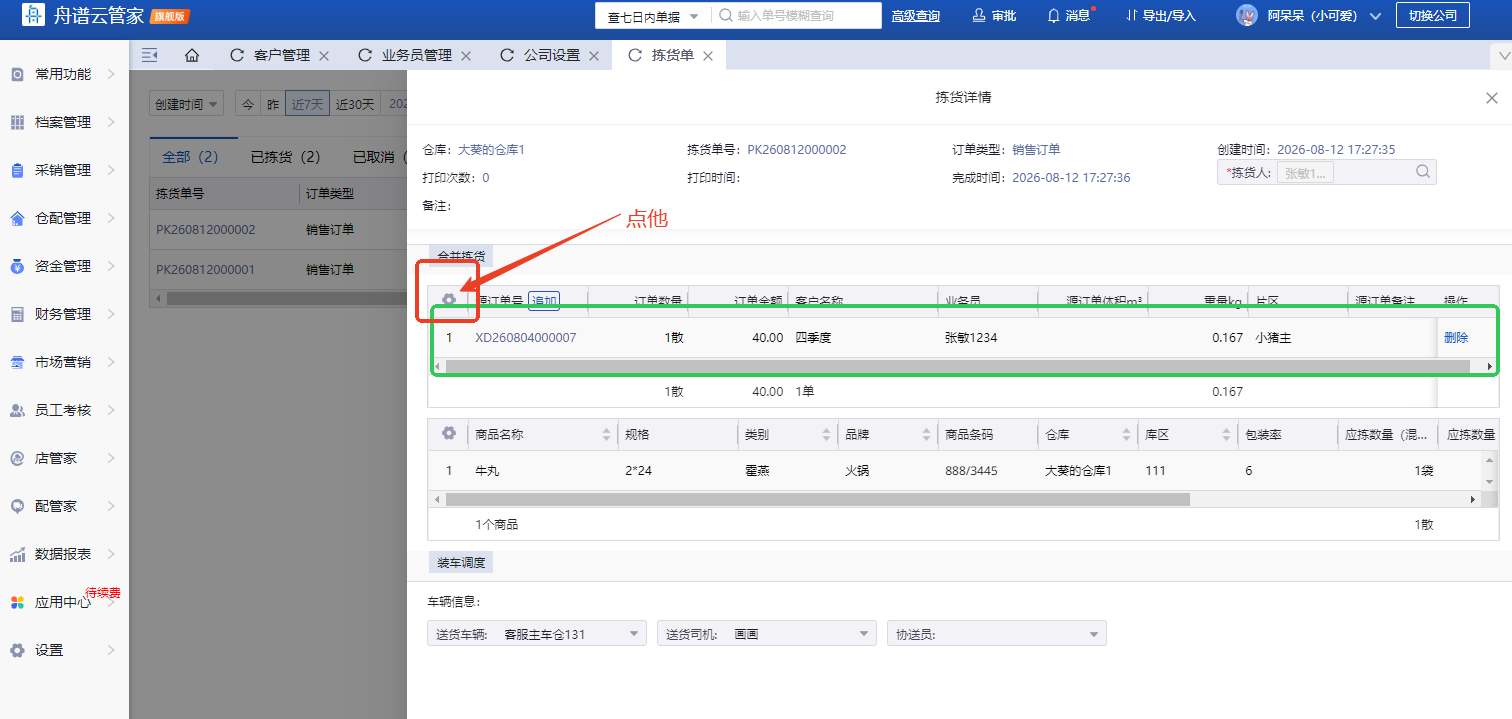Click the horizontal scrollbar of the product table
The height and width of the screenshot is (719, 1512).
coord(817,499)
